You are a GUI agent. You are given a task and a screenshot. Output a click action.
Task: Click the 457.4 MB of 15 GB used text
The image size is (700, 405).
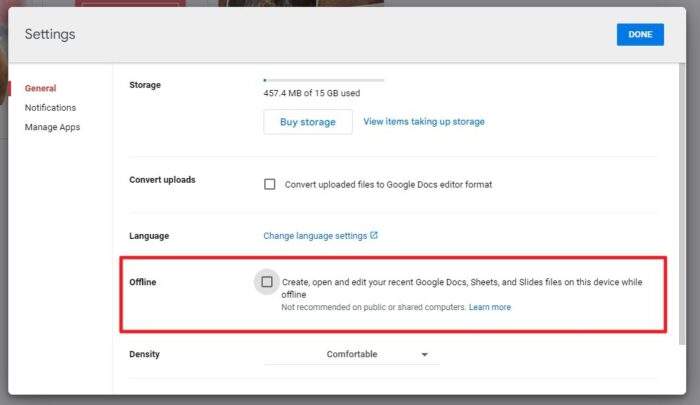(312, 93)
